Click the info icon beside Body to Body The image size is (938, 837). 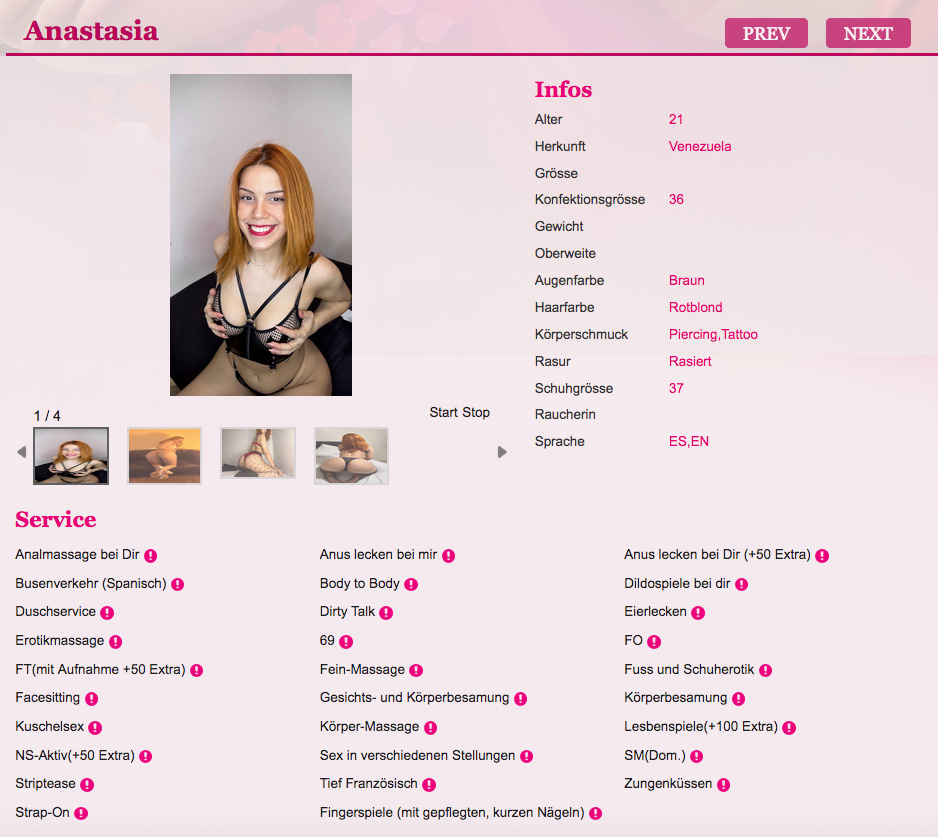(x=411, y=584)
